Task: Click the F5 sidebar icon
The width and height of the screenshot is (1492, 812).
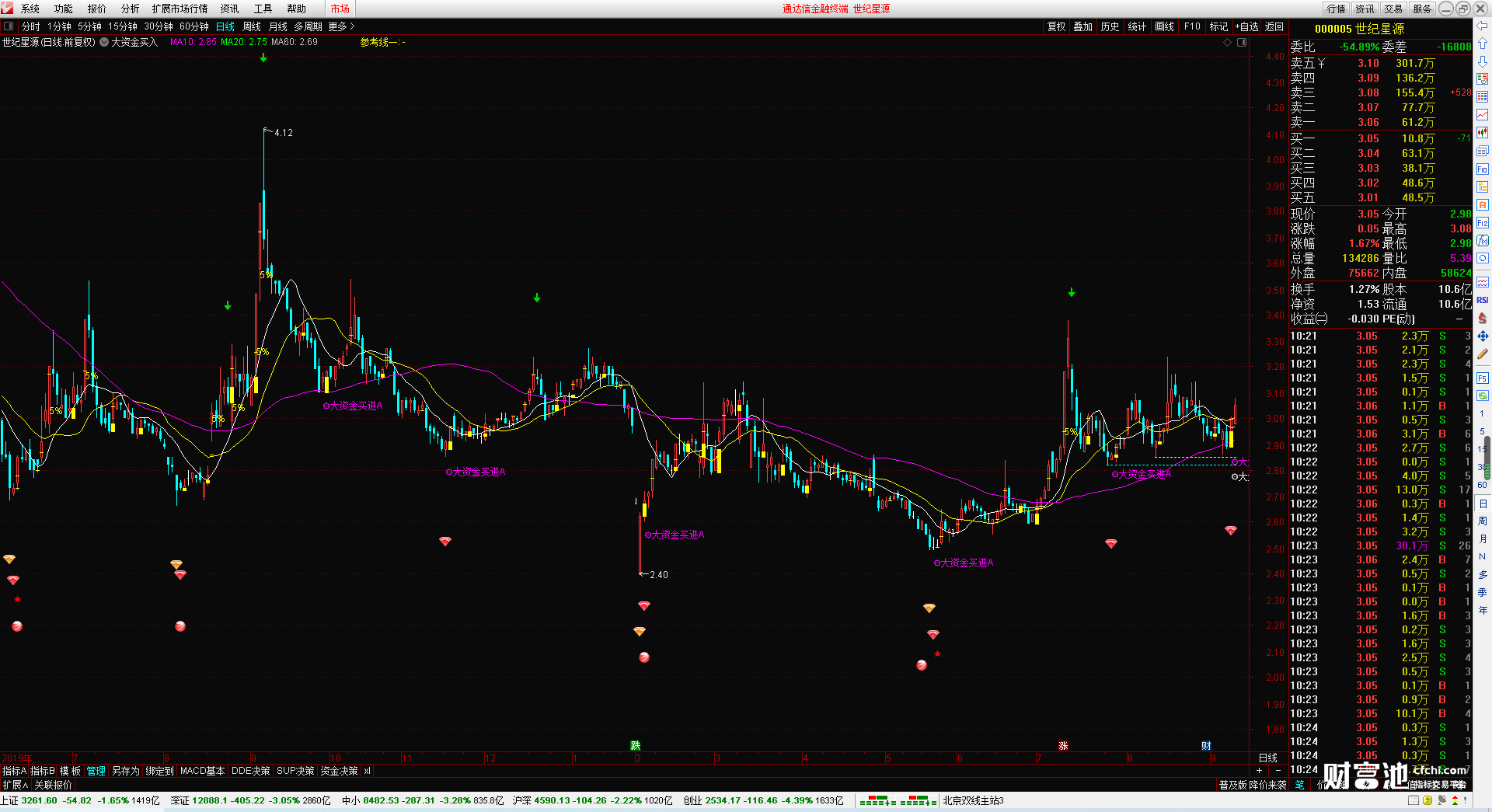Action: [x=1483, y=378]
